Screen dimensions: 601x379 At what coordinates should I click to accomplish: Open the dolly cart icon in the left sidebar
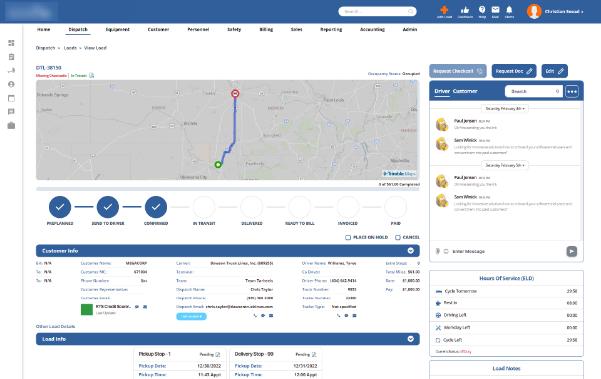click(x=11, y=71)
